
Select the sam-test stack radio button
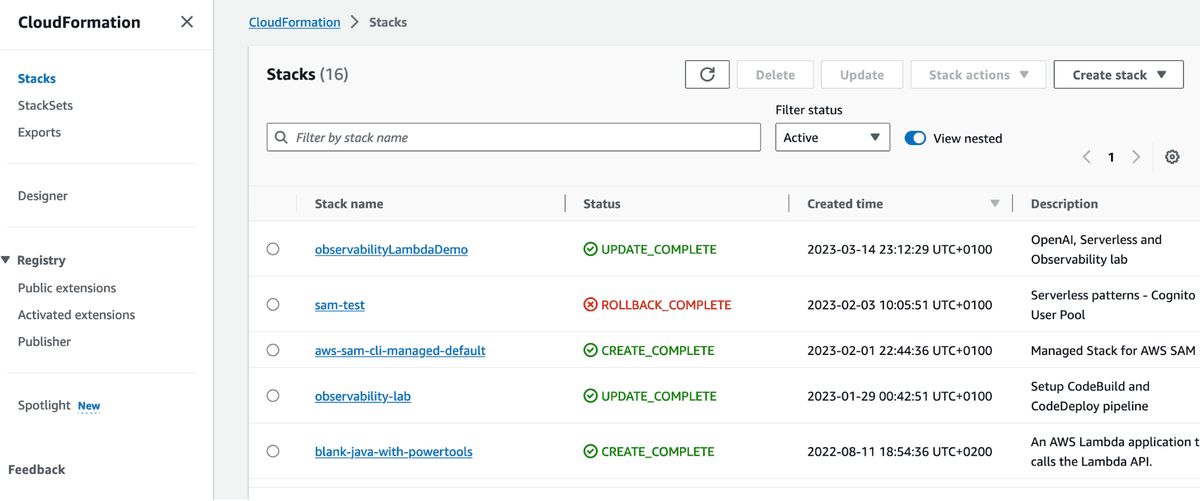point(273,305)
